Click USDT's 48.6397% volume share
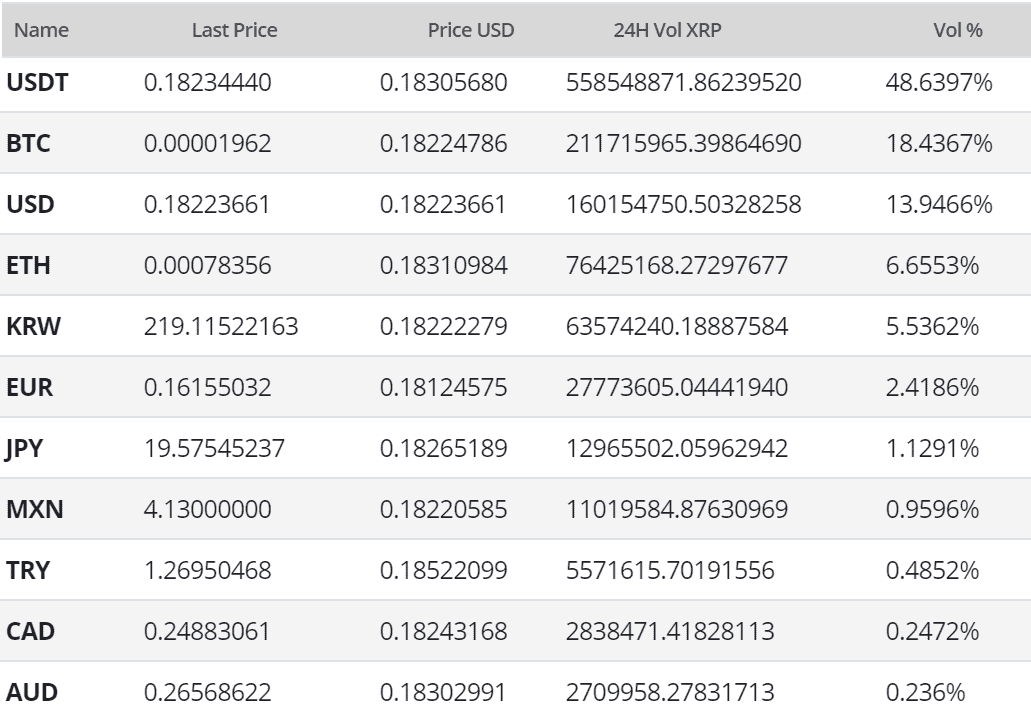The image size is (1031, 716). 938,83
